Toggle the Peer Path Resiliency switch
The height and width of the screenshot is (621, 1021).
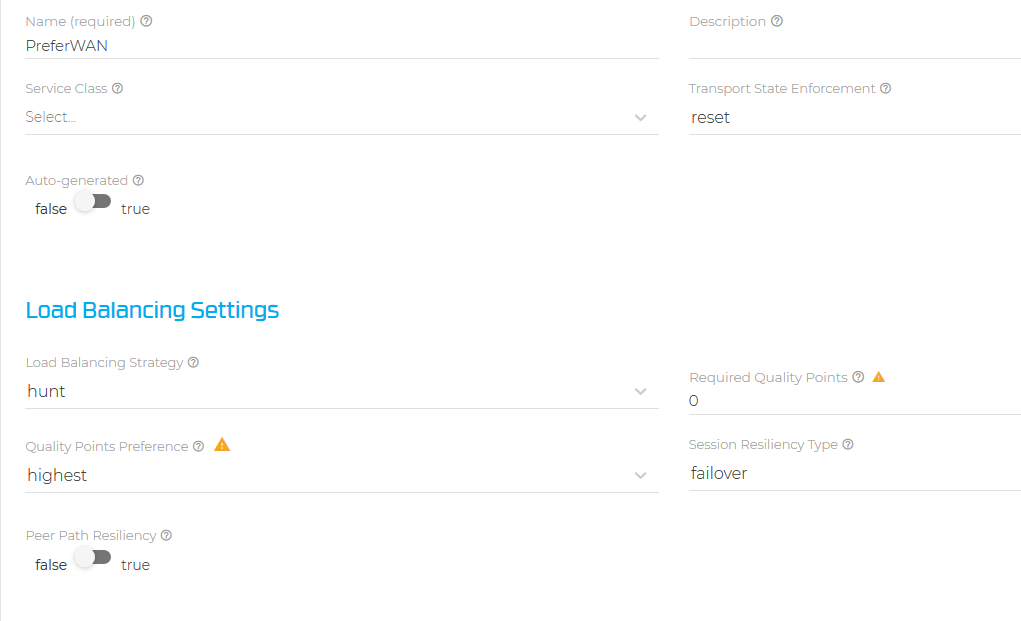[x=92, y=557]
